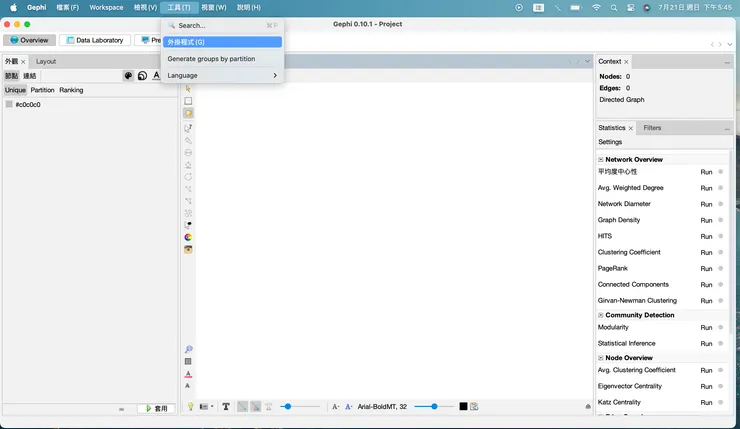Open macOS Control Center icon
The height and width of the screenshot is (429, 740).
point(631,8)
